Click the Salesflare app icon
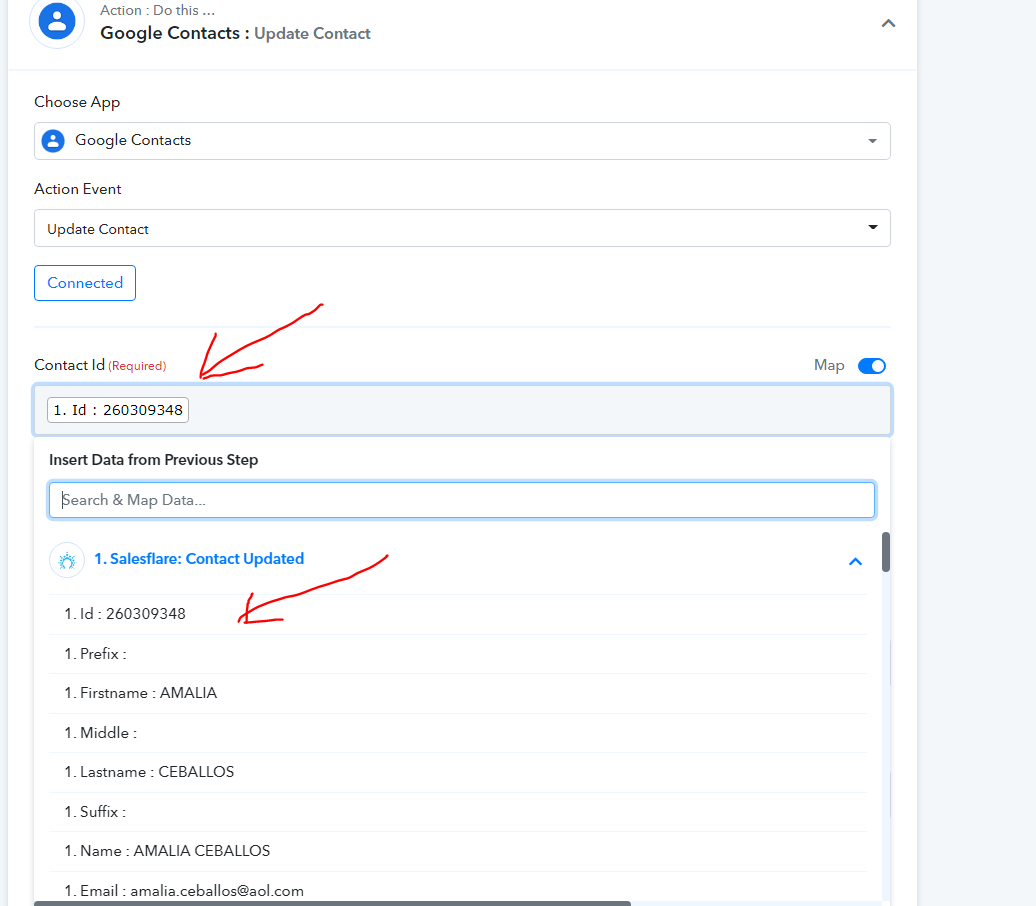The width and height of the screenshot is (1036, 906). point(67,560)
